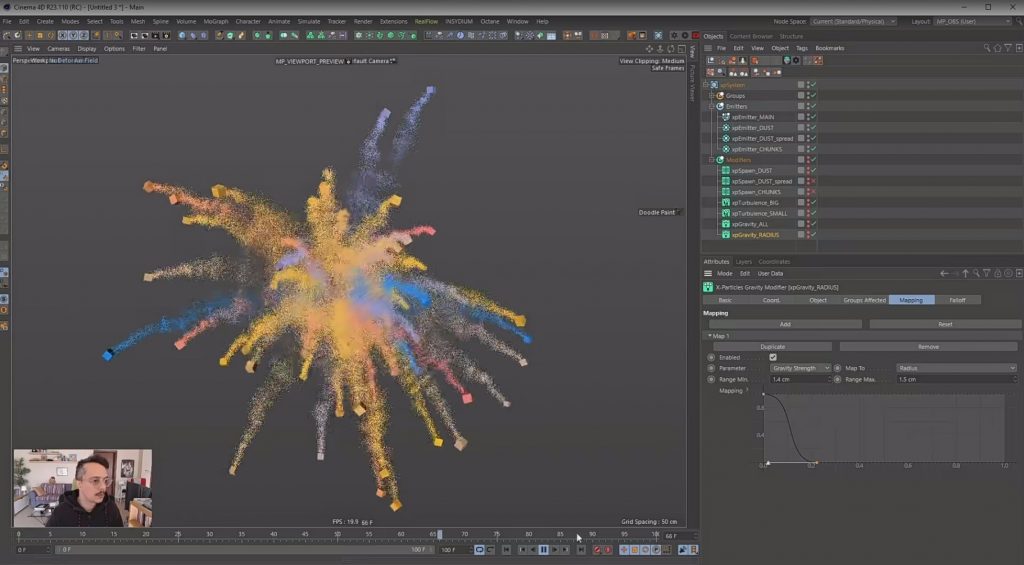The image size is (1024, 565).
Task: Click the xpTurbulence_BIG modifier icon
Action: point(726,202)
